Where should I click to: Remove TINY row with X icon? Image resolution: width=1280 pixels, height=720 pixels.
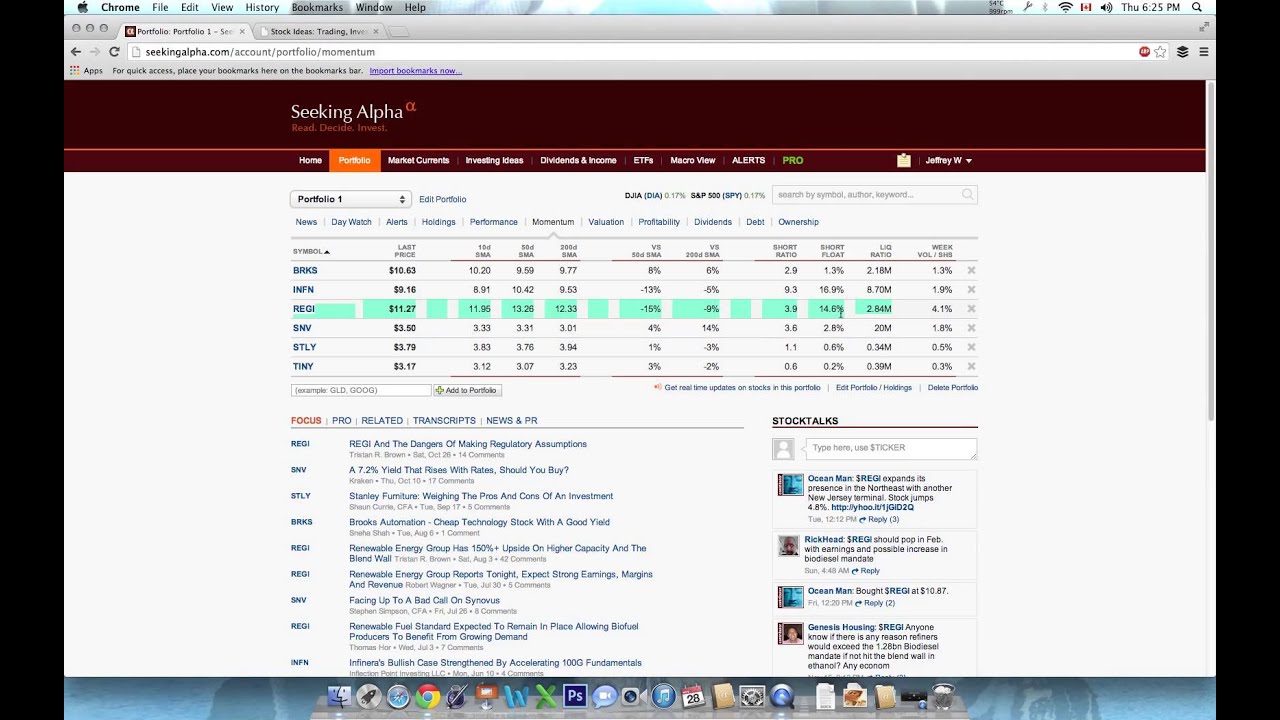971,366
